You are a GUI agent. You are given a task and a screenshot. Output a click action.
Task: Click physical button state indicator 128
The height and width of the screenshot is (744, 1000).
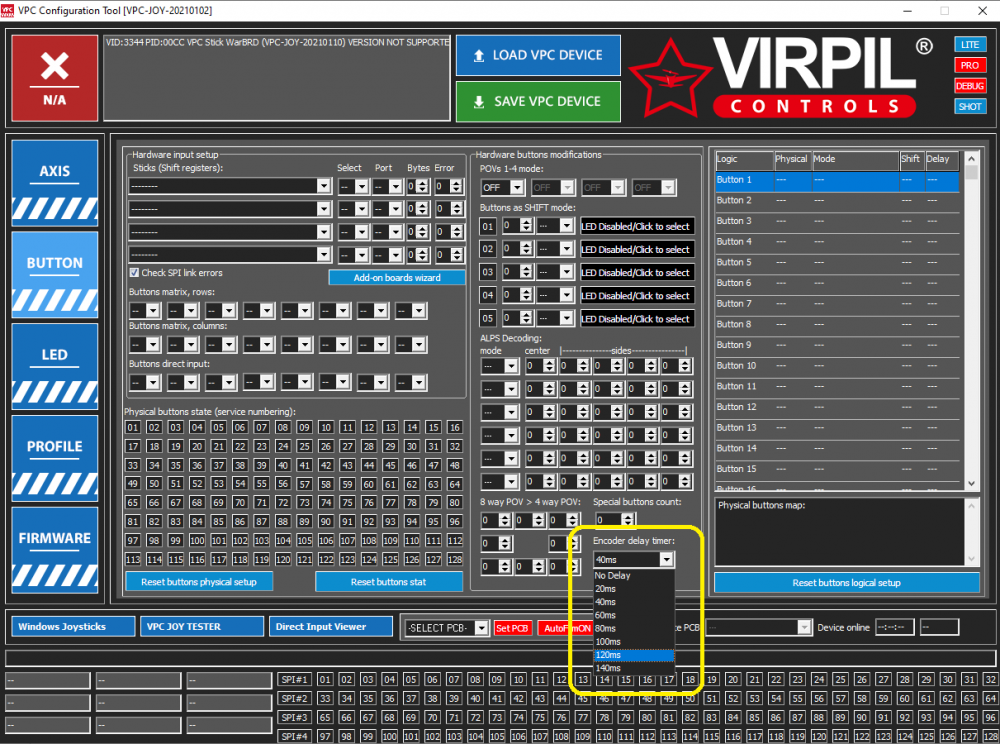click(455, 559)
